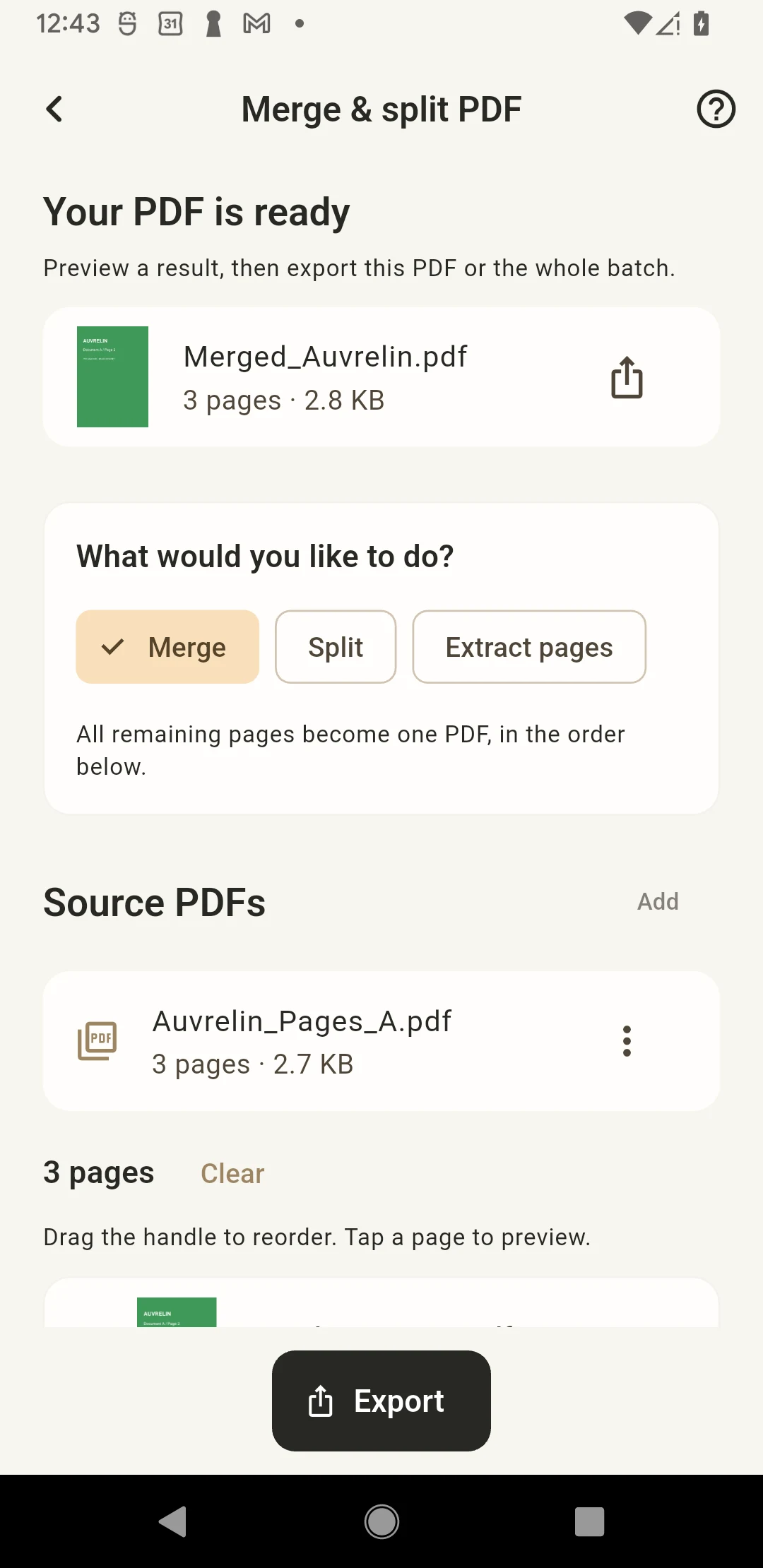Tap the PDF file icon for Auvrelin_Pages_A
This screenshot has width=763, height=1568.
click(x=97, y=1041)
